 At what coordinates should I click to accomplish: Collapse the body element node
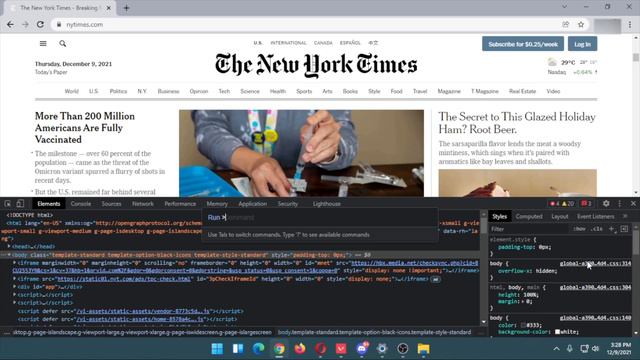(x=9, y=255)
